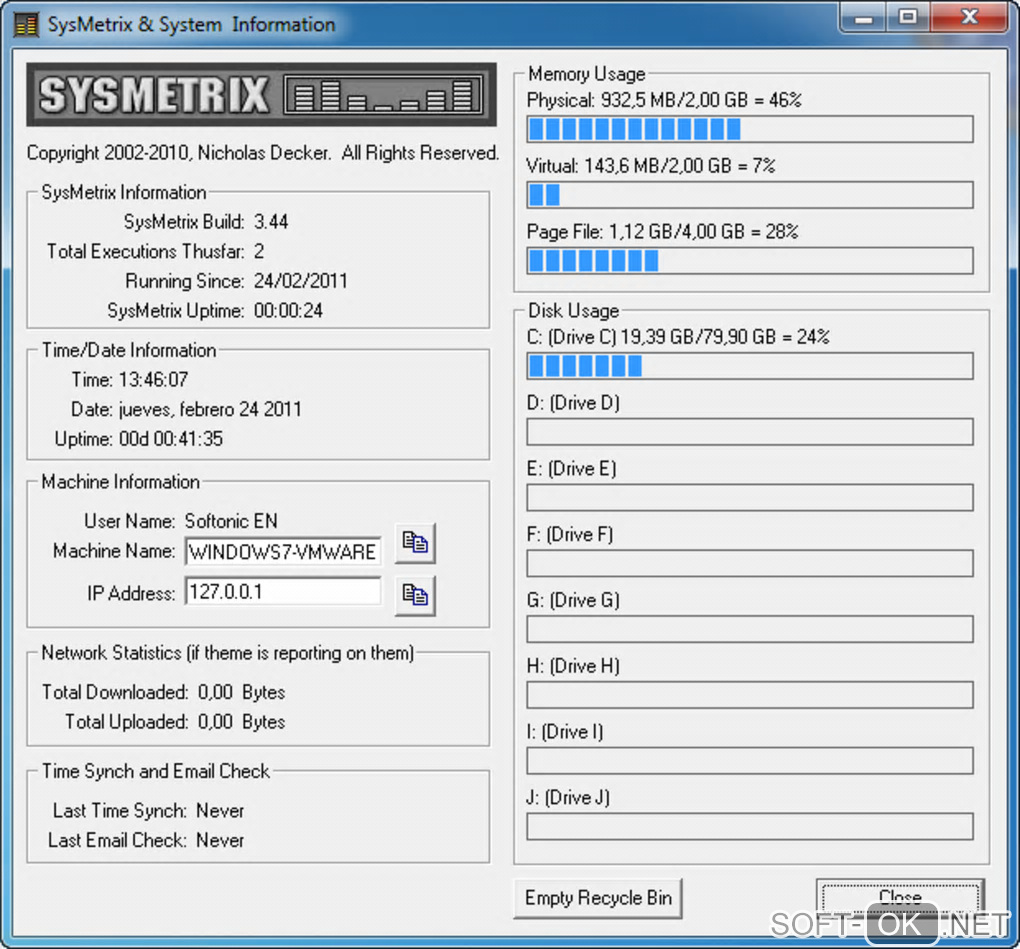
Task: Click the Physical memory usage bar
Action: pyautogui.click(x=750, y=129)
